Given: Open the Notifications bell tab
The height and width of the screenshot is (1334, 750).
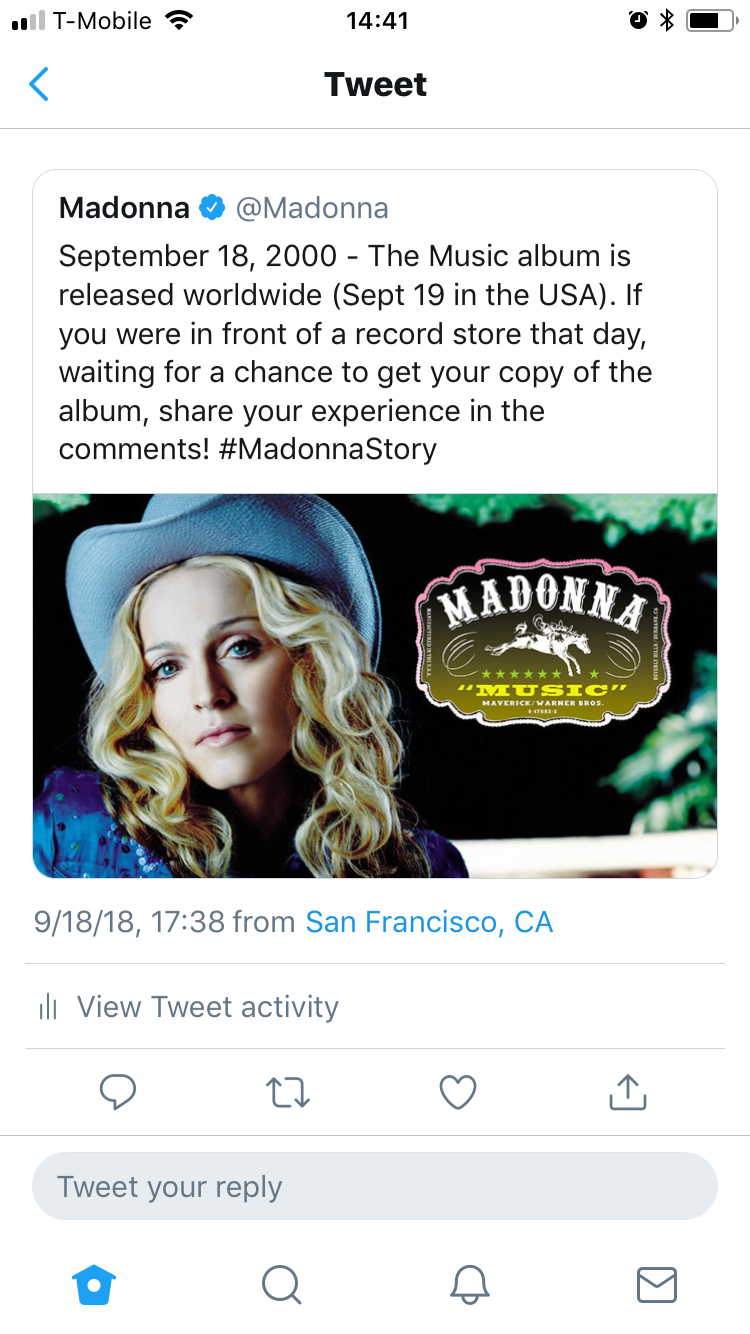Looking at the screenshot, I should pos(470,1284).
